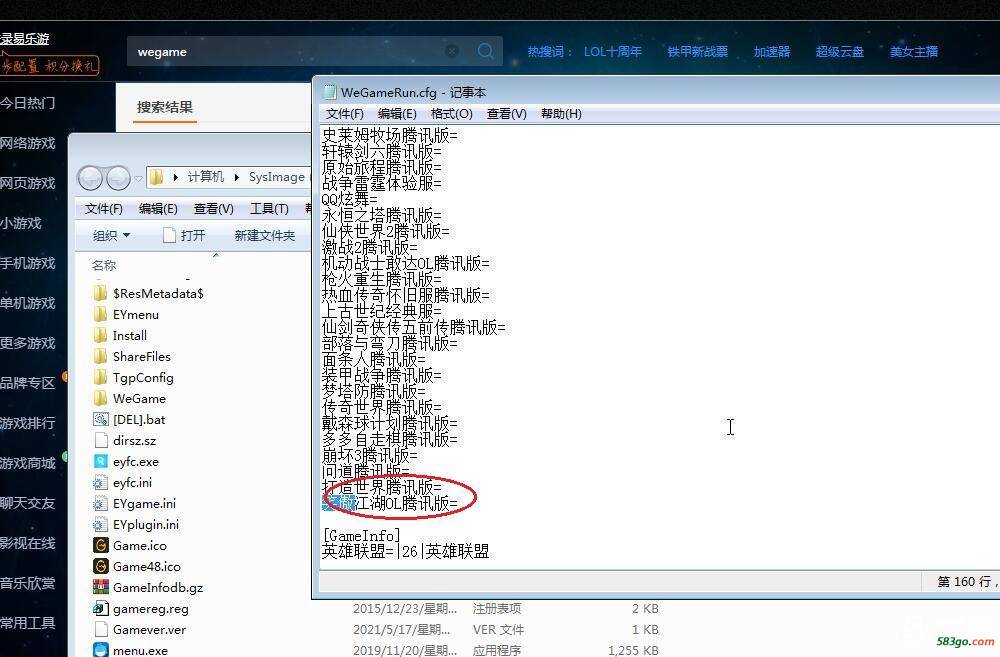Go to 网页游戏 in the sidebar
Screen dimensions: 1000x657
27,183
